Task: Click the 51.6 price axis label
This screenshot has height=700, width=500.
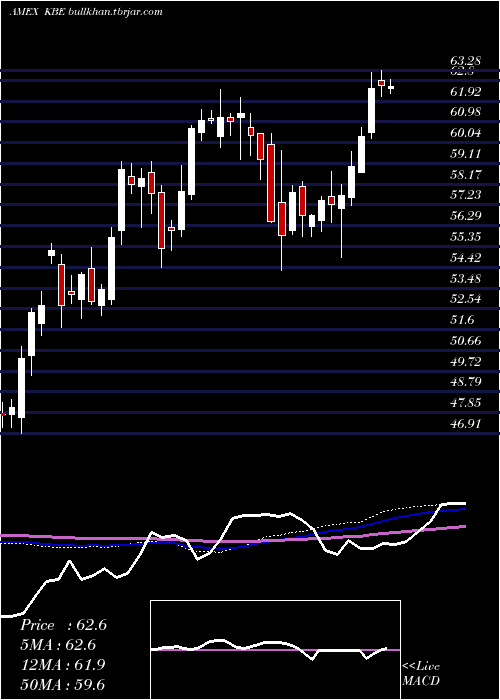Action: click(462, 320)
